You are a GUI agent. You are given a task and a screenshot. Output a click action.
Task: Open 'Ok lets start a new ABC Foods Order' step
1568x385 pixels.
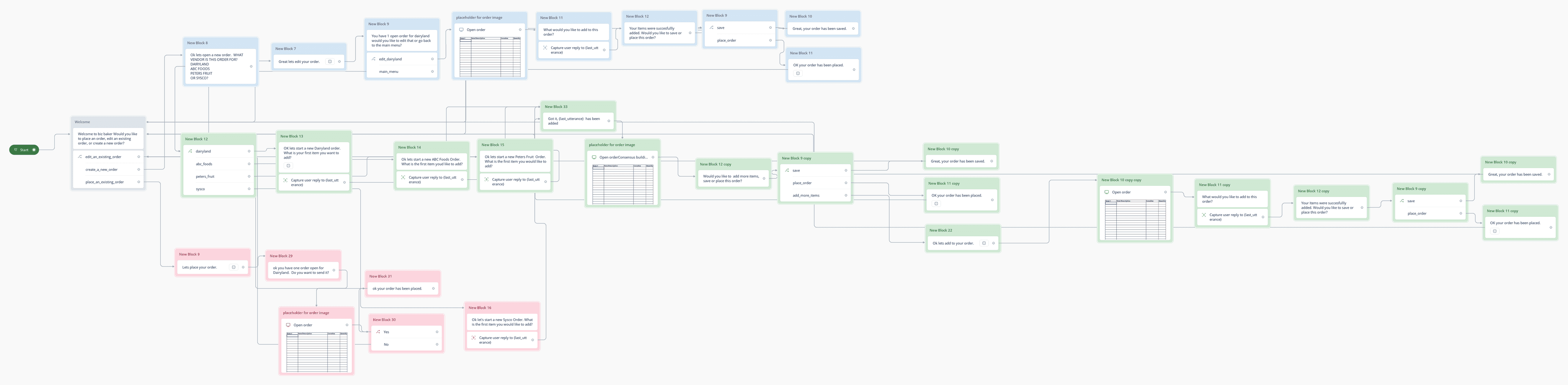(431, 161)
